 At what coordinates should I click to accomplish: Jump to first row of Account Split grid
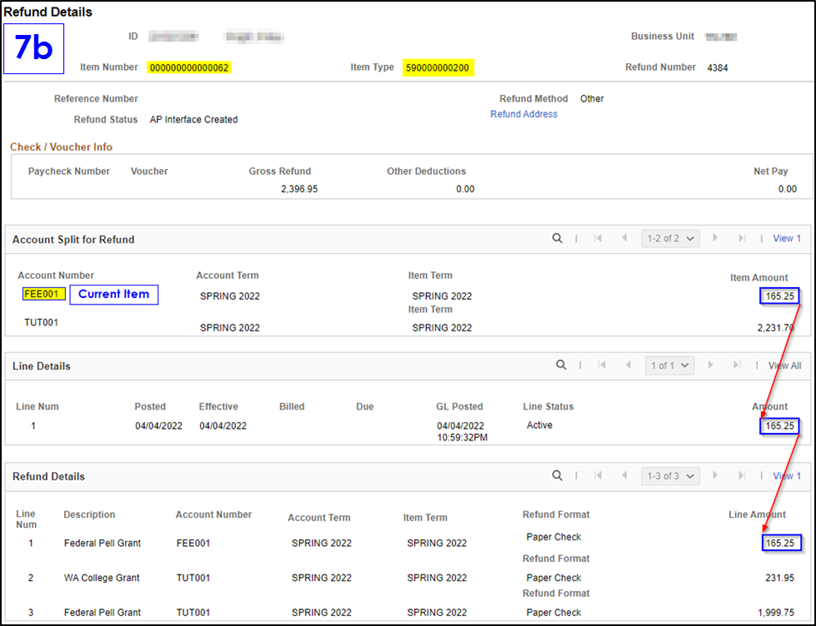[599, 239]
